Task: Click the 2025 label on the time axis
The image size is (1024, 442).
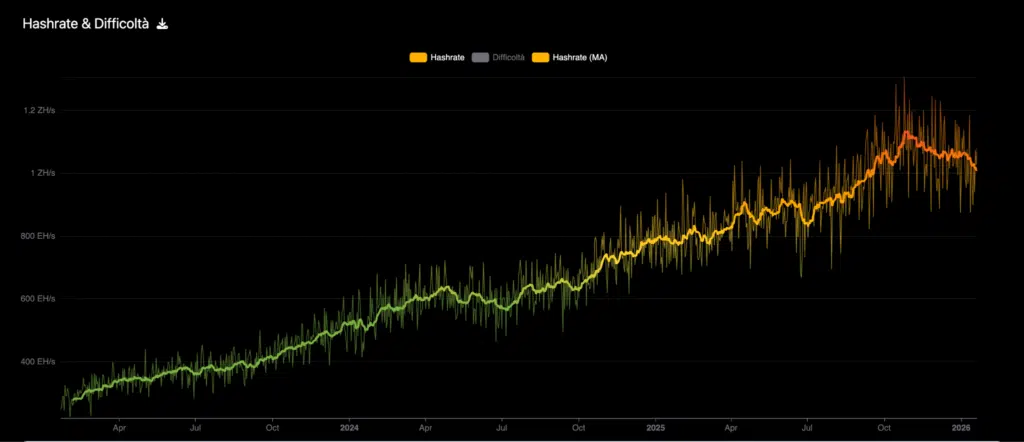Action: 654,427
